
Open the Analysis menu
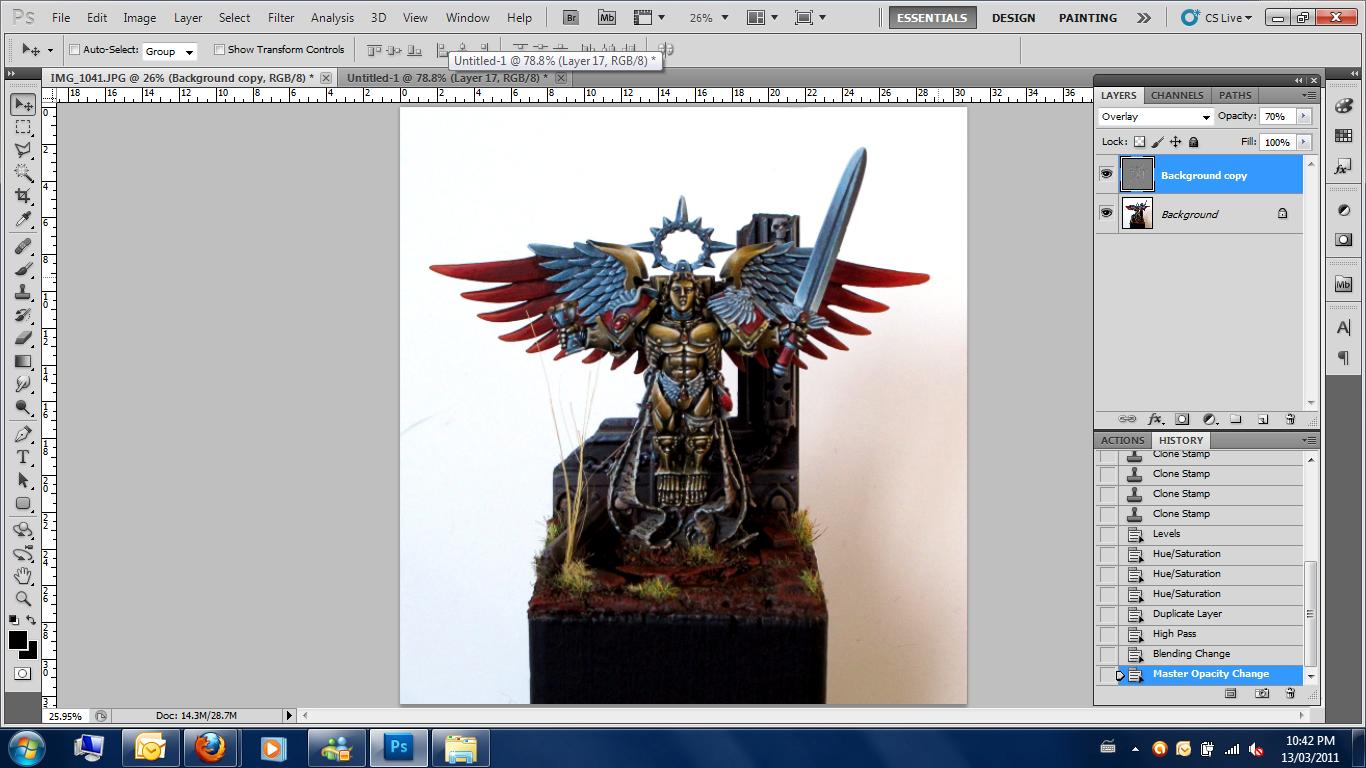(332, 17)
